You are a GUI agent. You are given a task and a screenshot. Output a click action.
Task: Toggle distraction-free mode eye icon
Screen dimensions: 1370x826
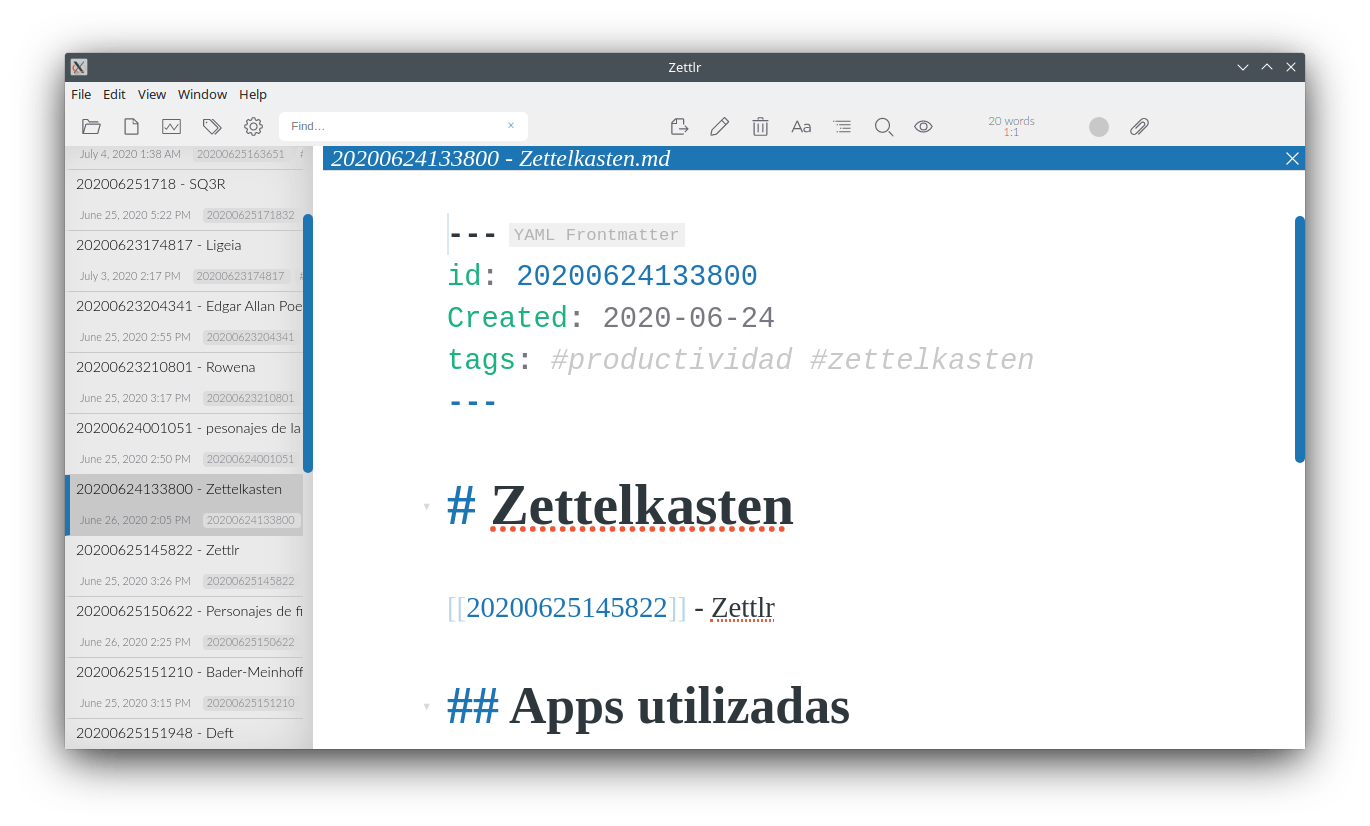tap(923, 126)
